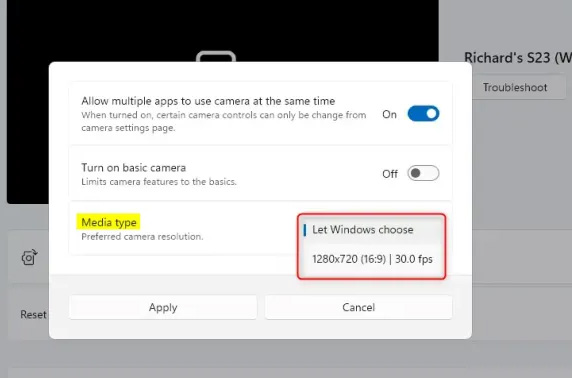The image size is (572, 378).
Task: Turn off multiple apps camera access toggle
Action: 423,114
